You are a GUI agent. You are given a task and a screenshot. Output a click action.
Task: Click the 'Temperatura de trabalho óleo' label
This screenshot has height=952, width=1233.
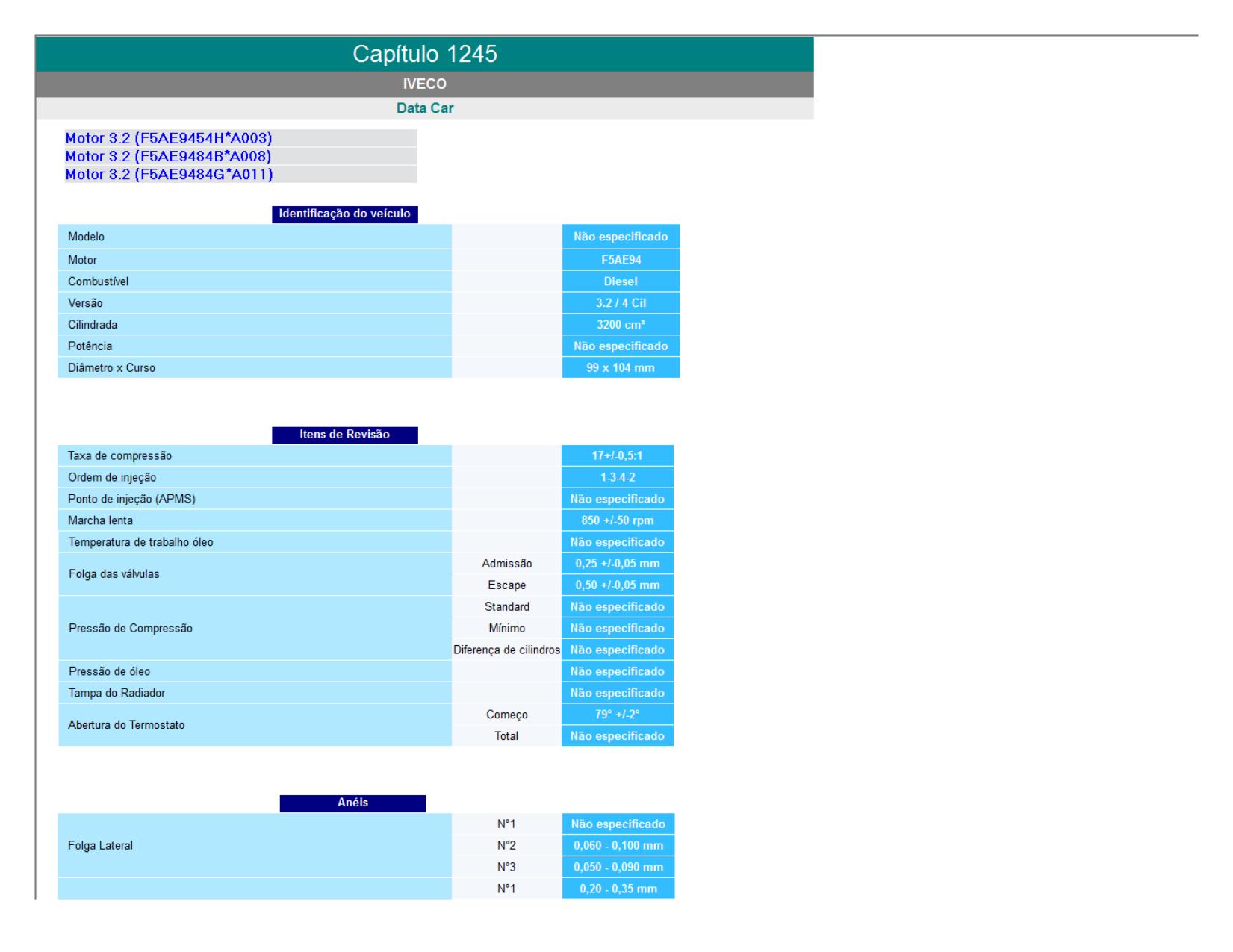click(x=140, y=542)
